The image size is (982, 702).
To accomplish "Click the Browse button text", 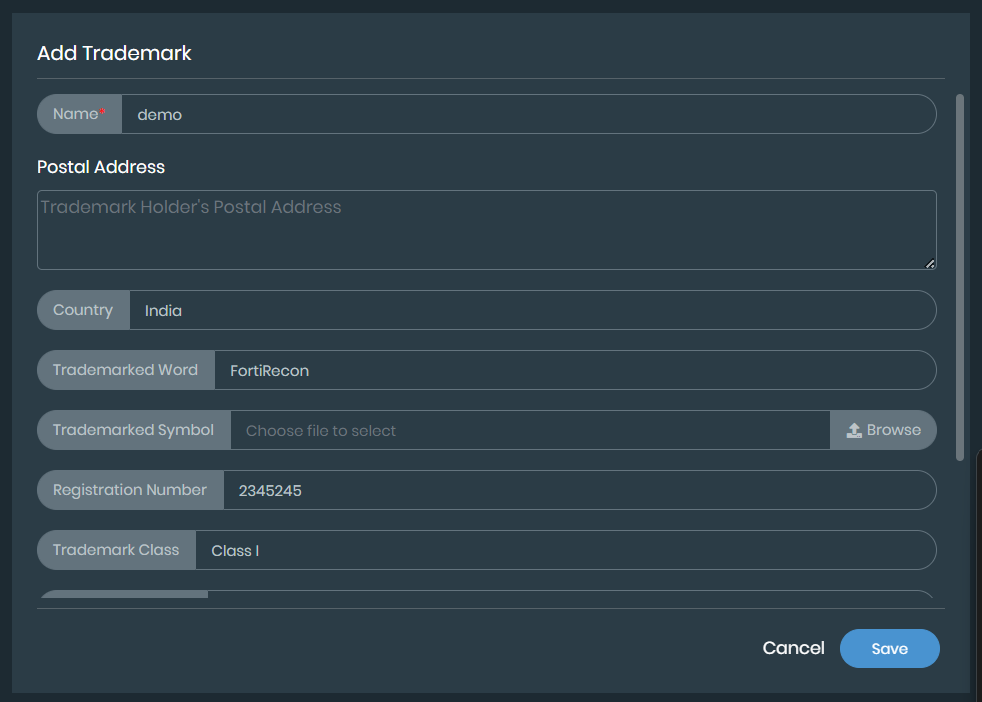I will 893,430.
